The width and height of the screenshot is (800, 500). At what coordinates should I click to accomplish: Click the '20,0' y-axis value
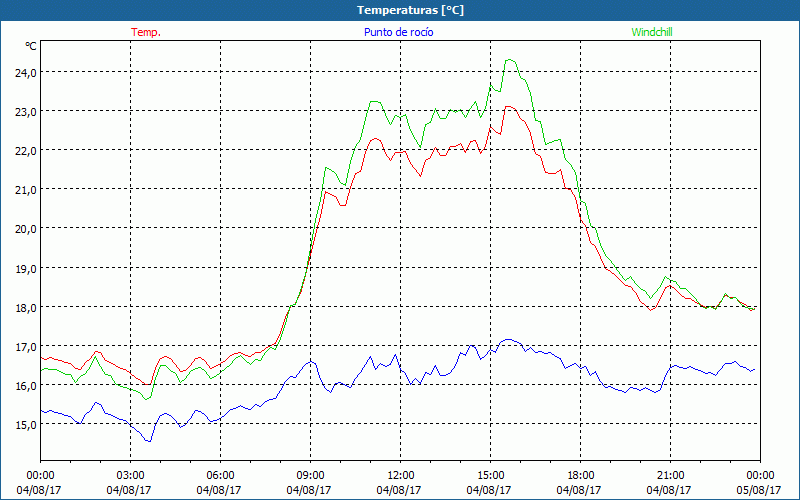point(26,229)
